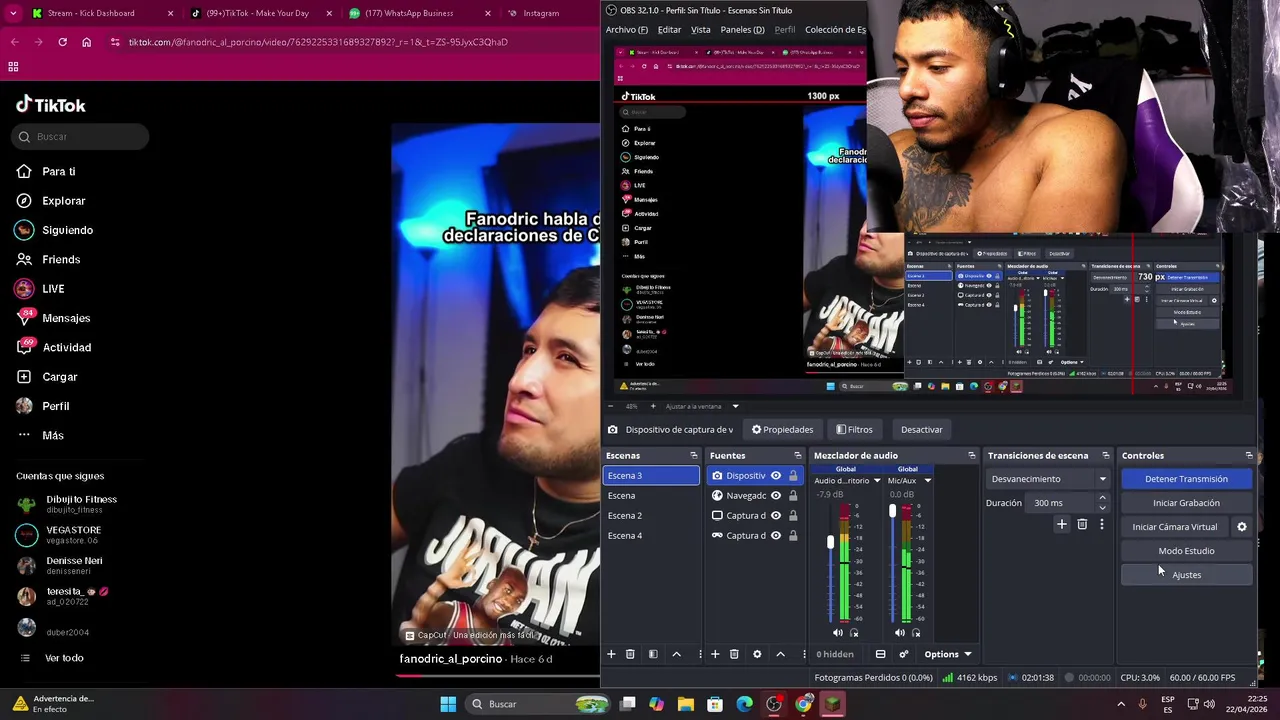The image size is (1280, 720).
Task: Open the Mic/Aux channel dropdown arrow
Action: pos(927,481)
